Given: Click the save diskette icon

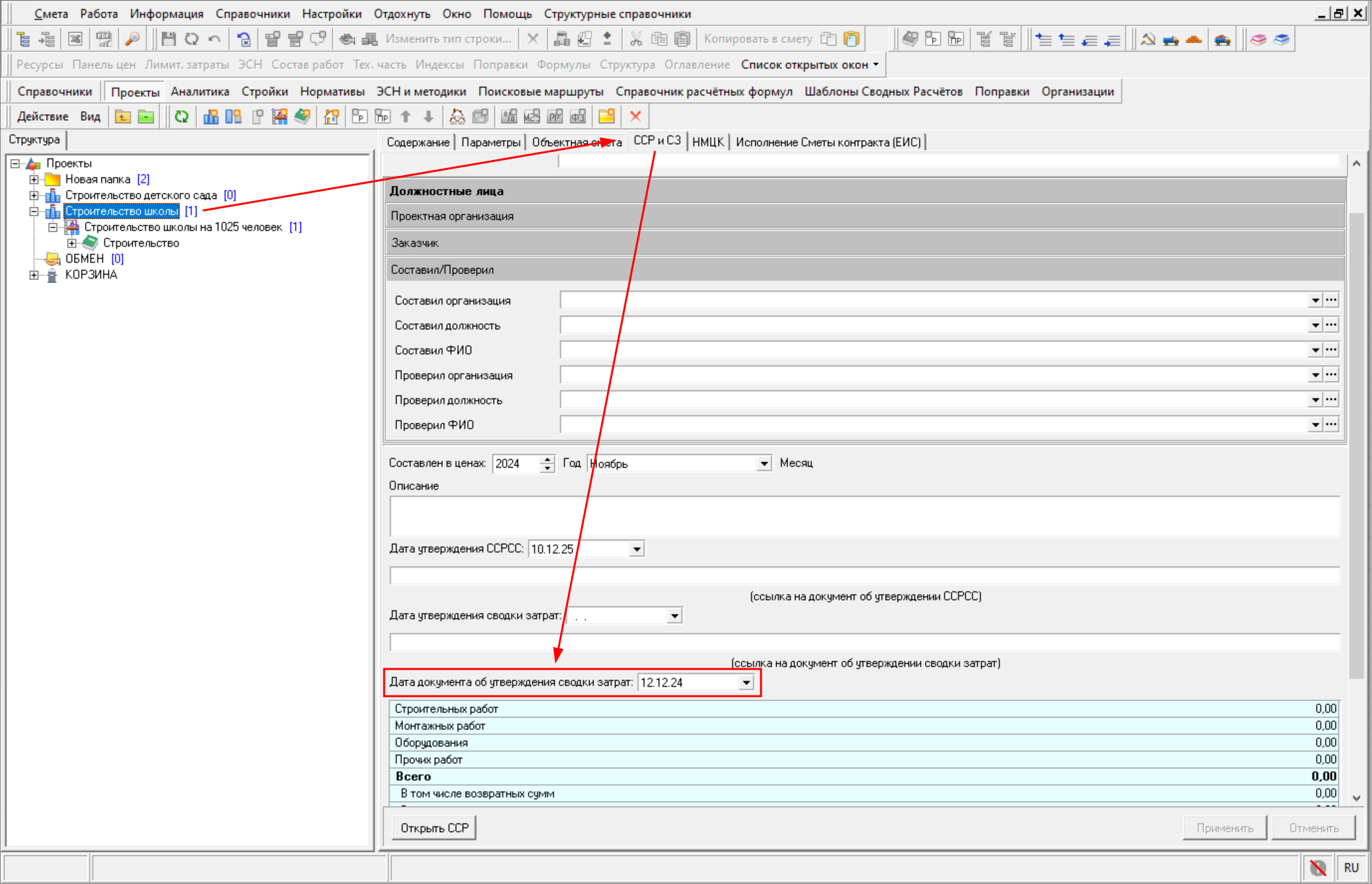Looking at the screenshot, I should click(x=169, y=39).
